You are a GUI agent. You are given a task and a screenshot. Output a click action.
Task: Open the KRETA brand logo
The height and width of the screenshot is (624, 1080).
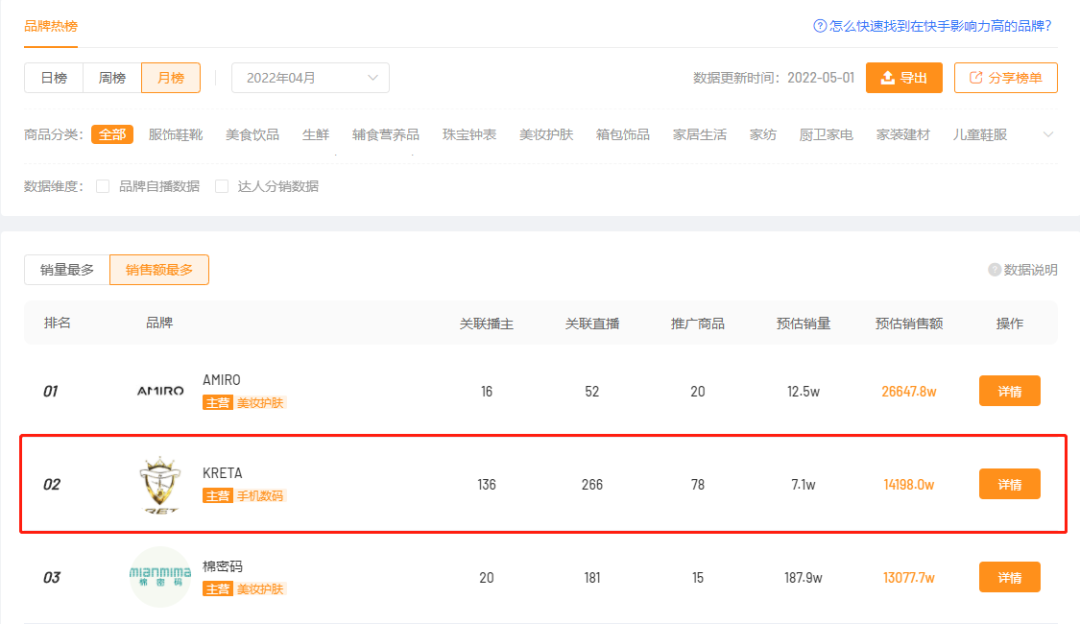pyautogui.click(x=160, y=485)
